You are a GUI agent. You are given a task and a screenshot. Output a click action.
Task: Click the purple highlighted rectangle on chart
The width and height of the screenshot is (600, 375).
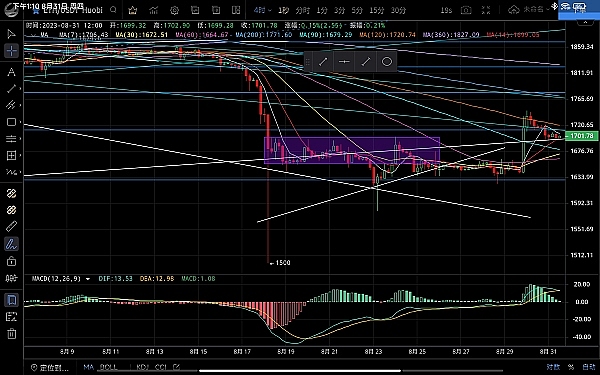[352, 150]
